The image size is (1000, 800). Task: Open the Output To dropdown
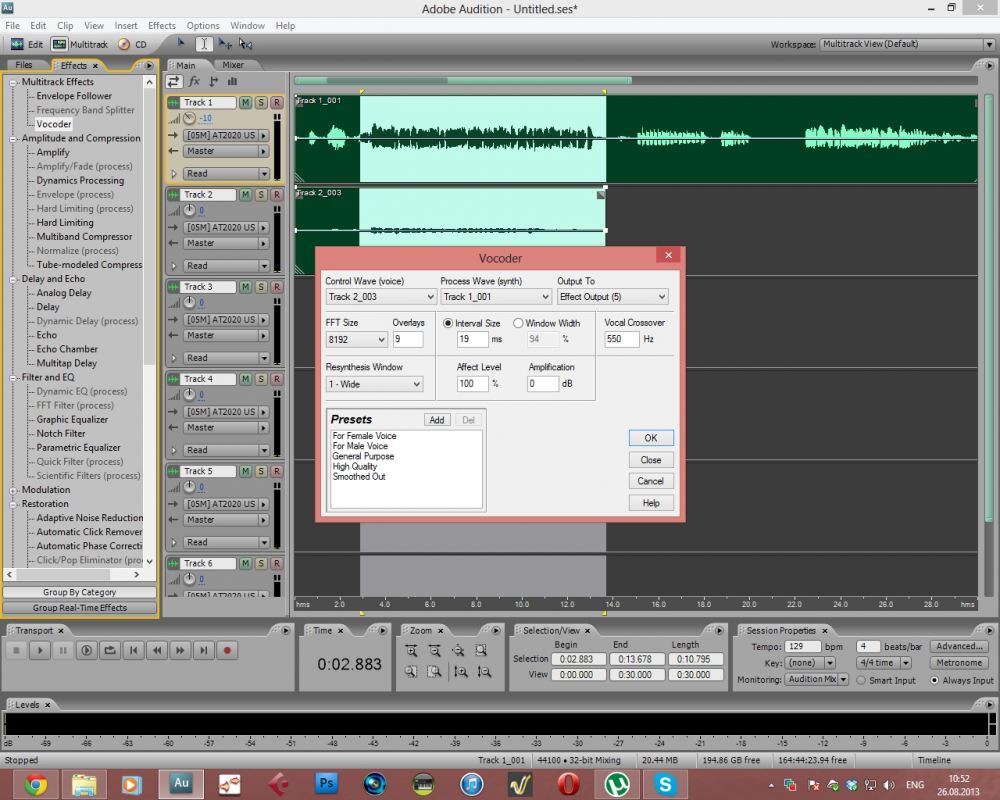(612, 297)
